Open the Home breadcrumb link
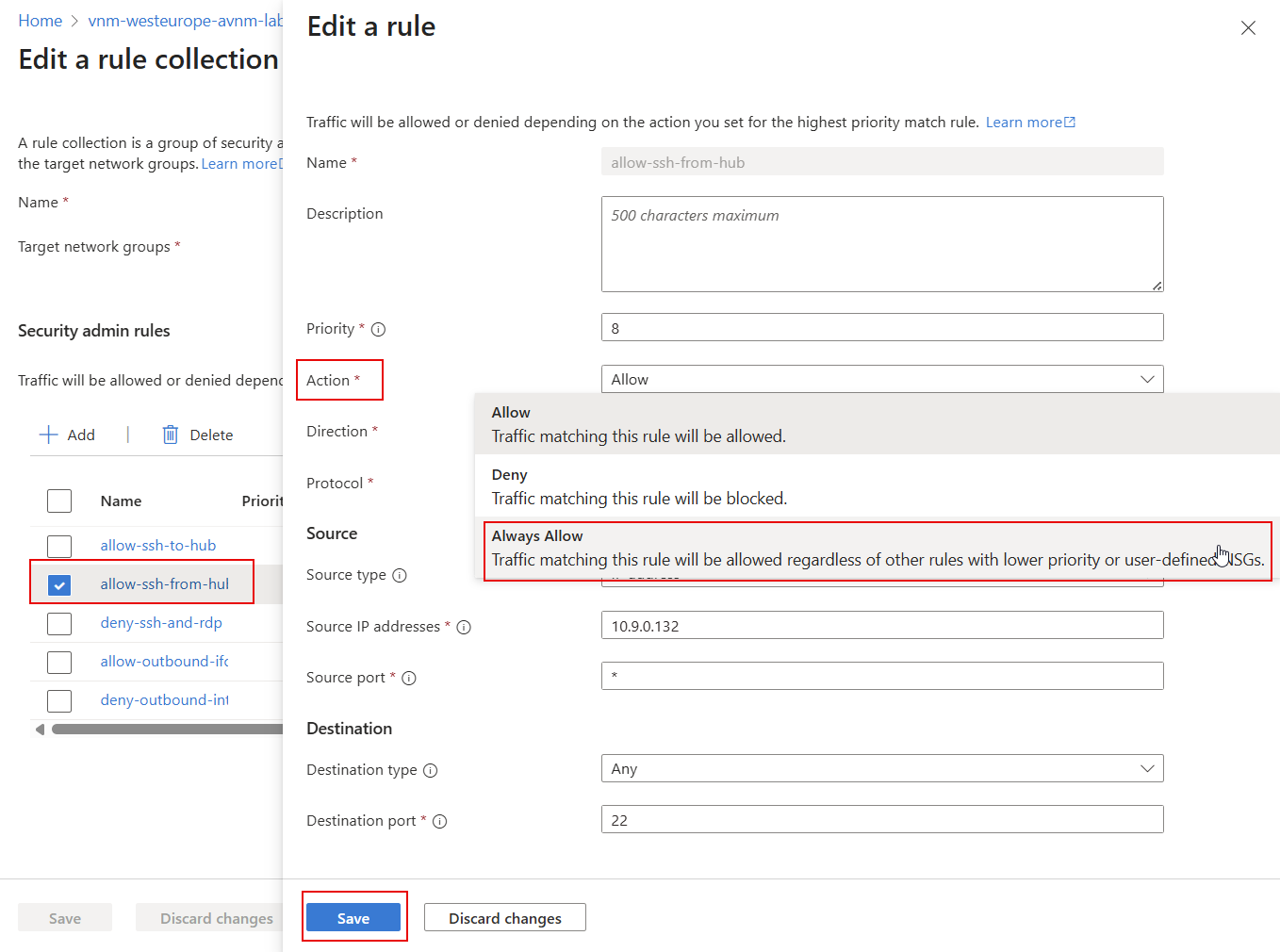The image size is (1280, 952). coord(41,21)
